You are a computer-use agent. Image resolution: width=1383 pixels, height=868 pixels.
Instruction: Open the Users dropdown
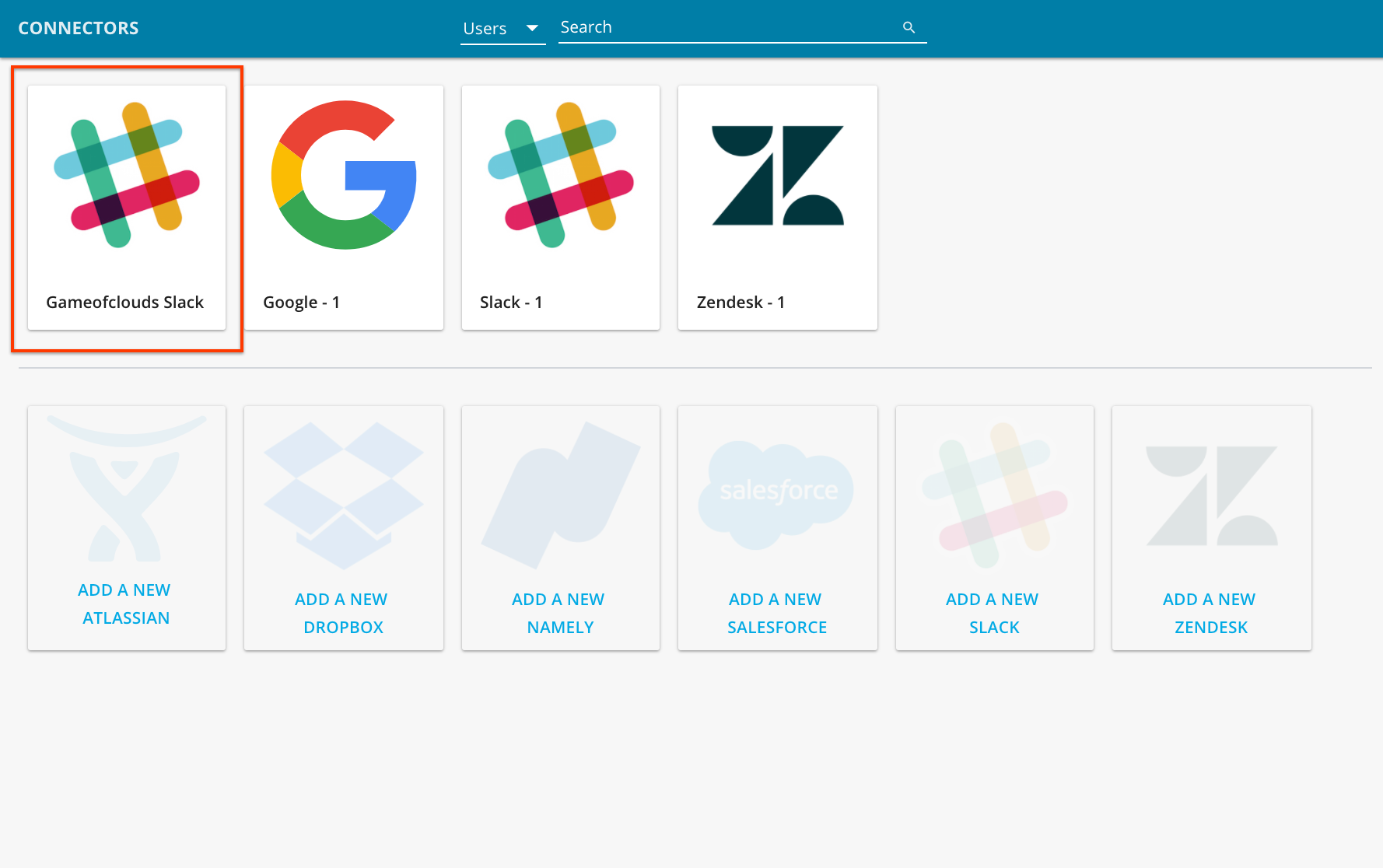pos(503,28)
